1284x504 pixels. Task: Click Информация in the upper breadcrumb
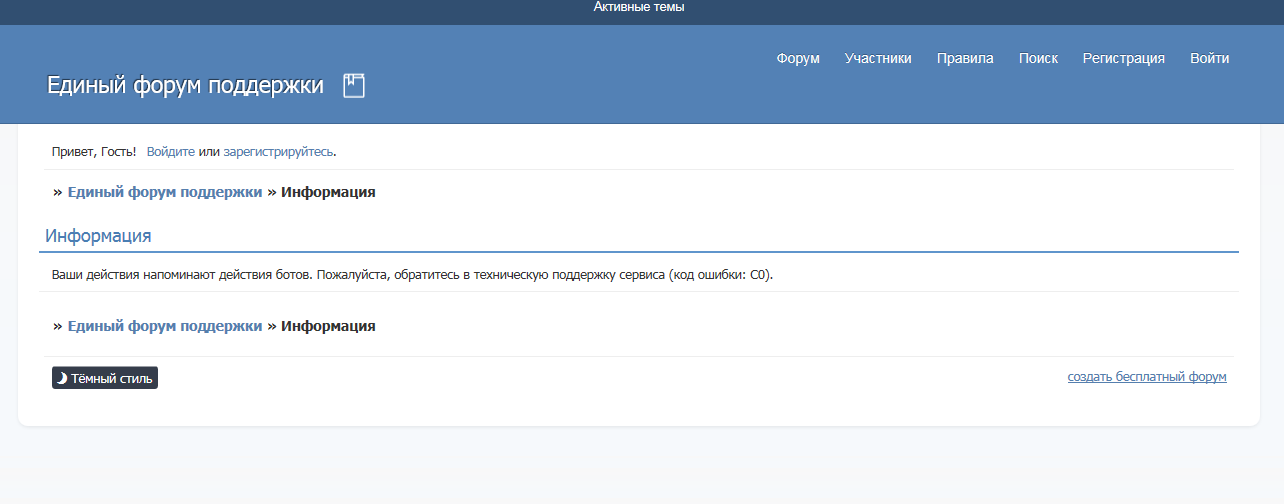[328, 192]
